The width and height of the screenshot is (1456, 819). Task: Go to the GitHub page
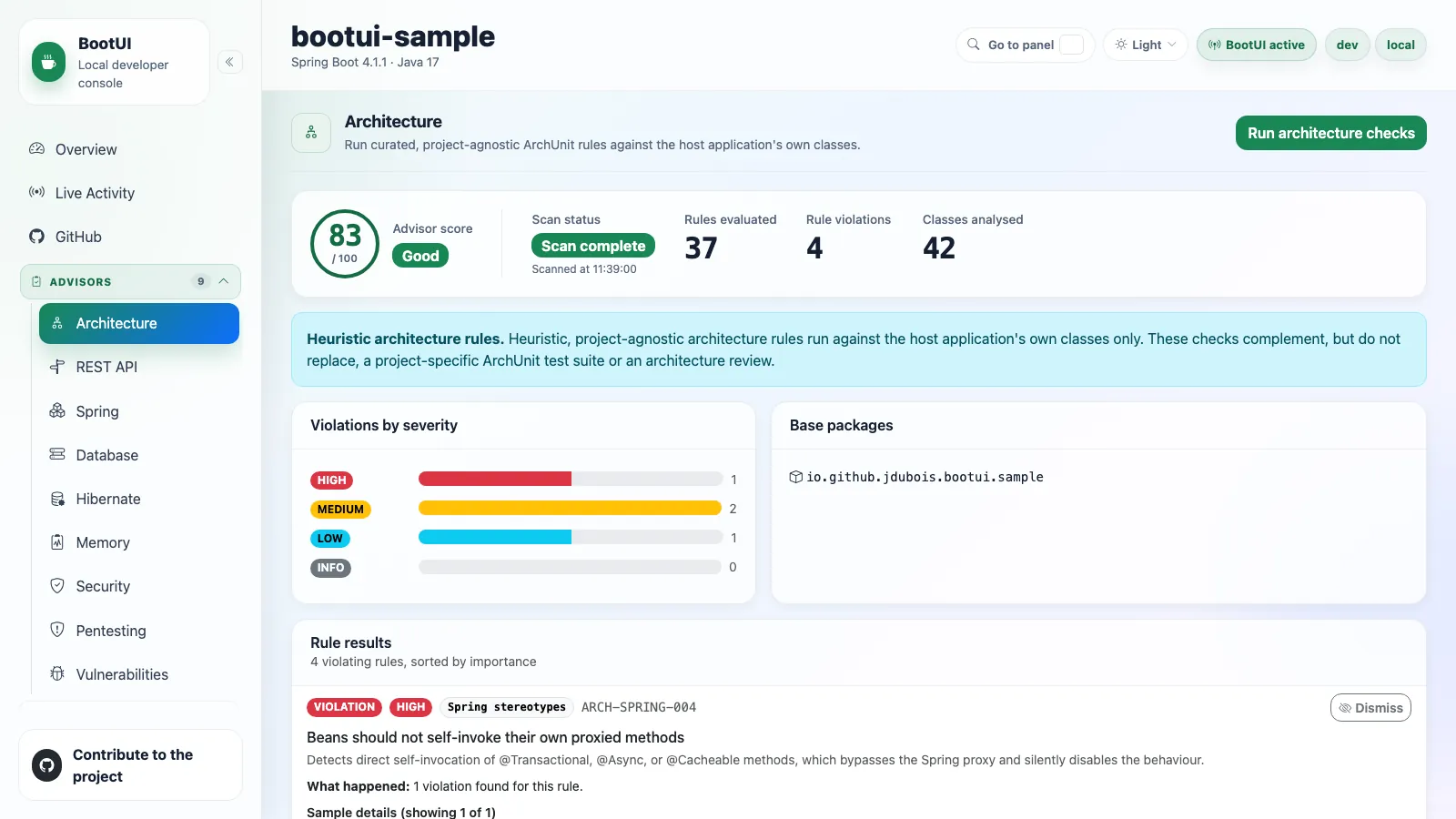coord(130,237)
